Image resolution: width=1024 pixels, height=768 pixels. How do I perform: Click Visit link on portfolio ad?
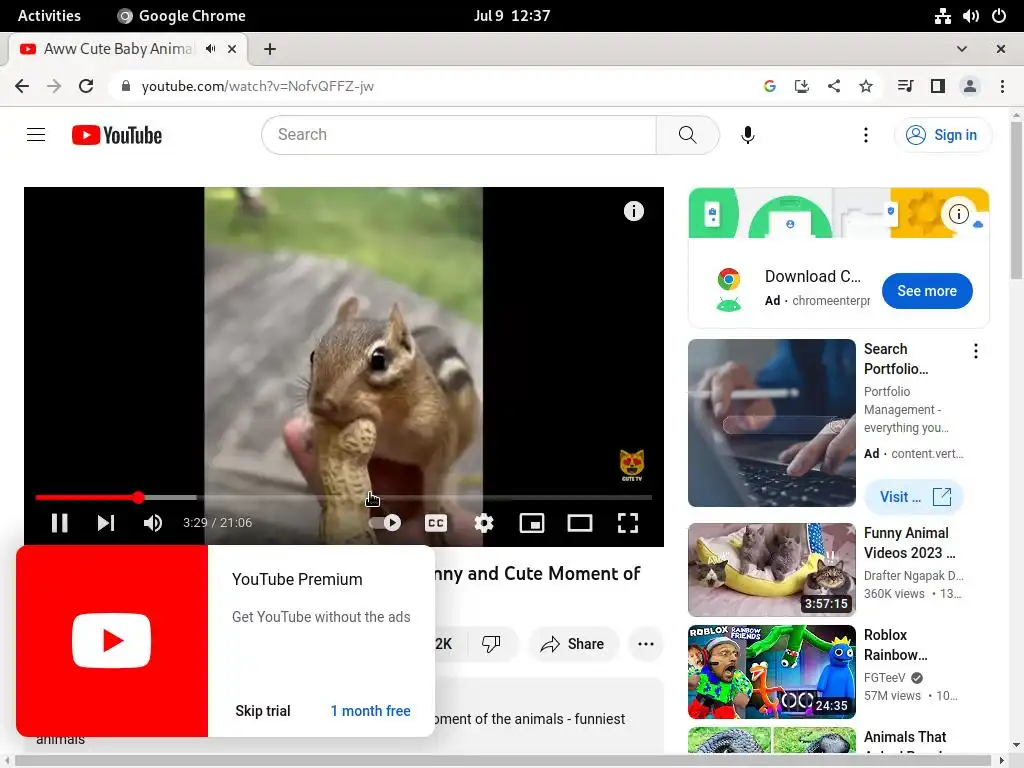click(914, 497)
